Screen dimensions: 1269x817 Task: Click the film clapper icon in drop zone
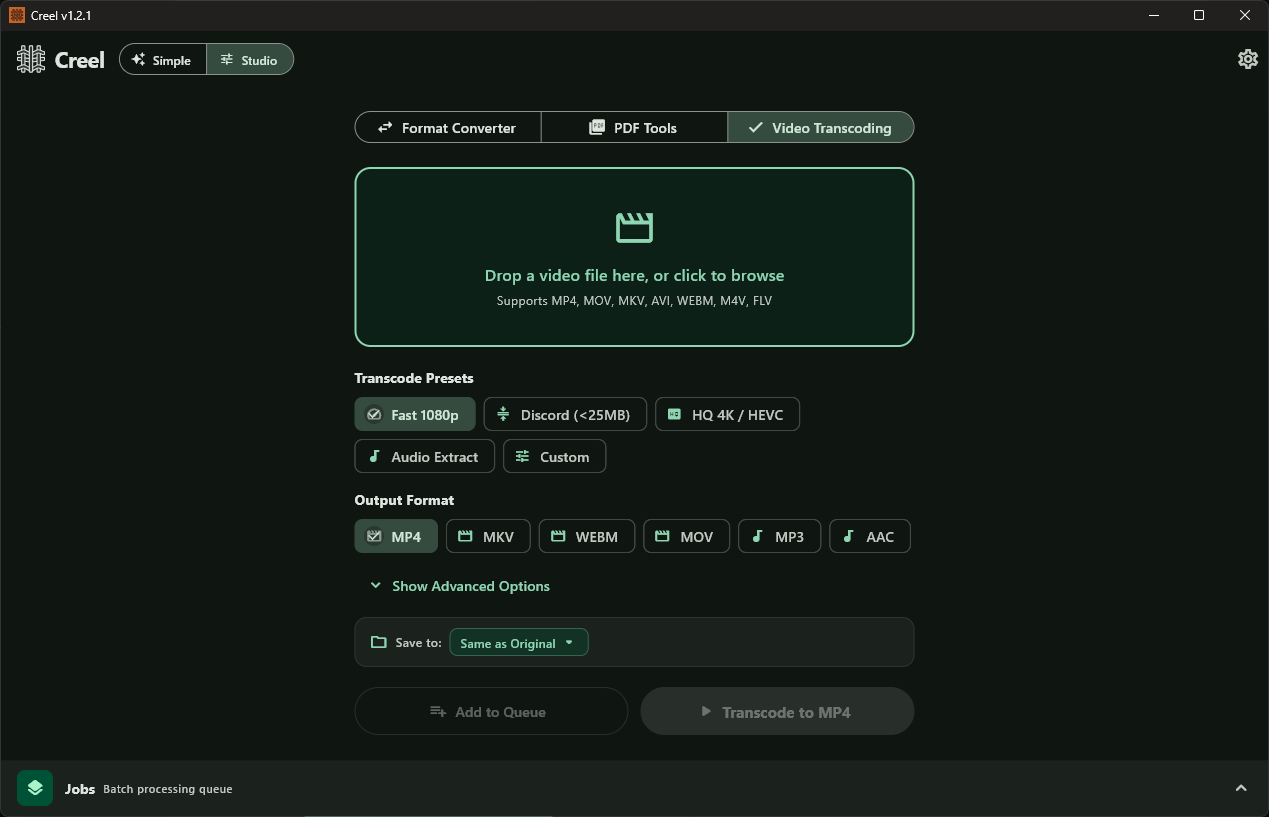pyautogui.click(x=634, y=227)
